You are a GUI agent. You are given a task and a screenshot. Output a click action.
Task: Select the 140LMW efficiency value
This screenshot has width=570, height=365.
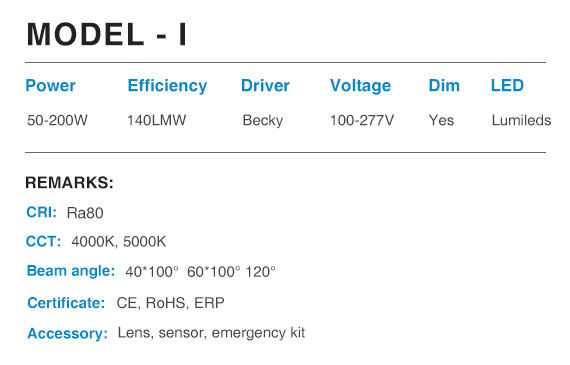(x=157, y=120)
